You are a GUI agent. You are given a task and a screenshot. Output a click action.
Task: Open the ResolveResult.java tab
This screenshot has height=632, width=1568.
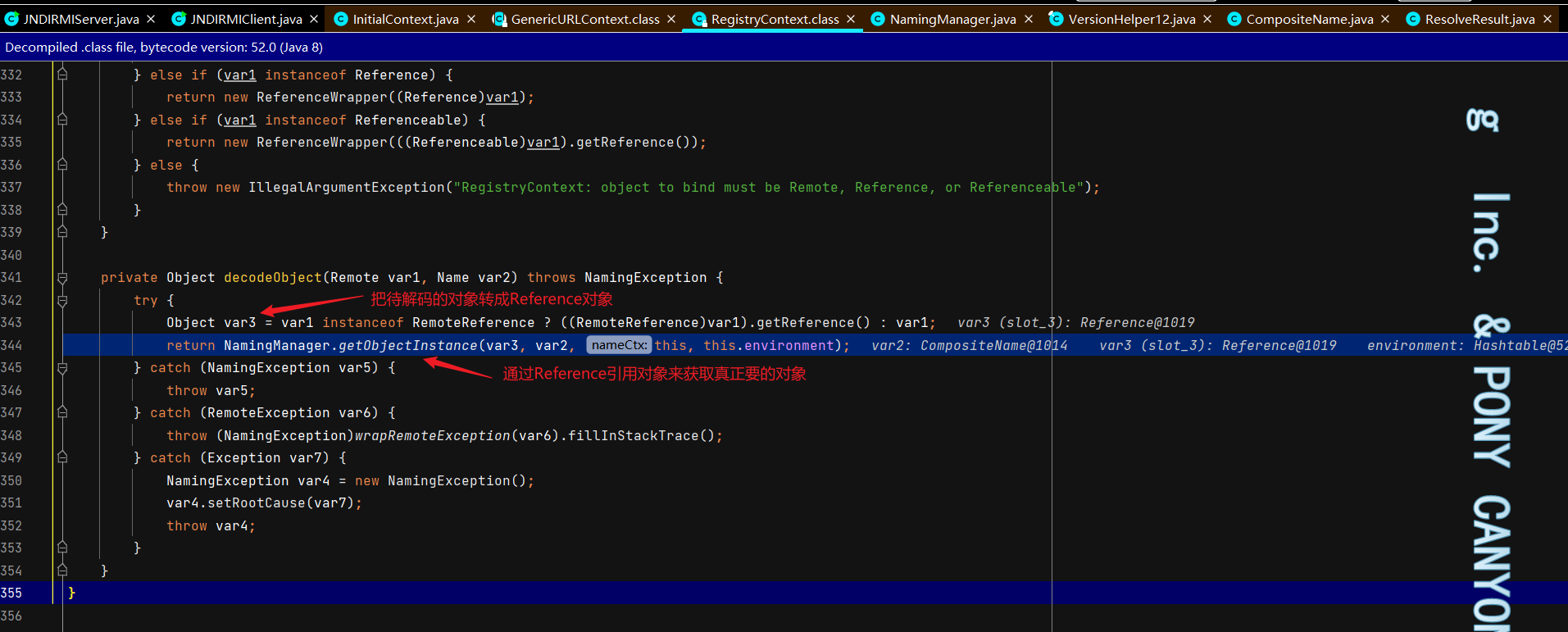(x=1479, y=19)
